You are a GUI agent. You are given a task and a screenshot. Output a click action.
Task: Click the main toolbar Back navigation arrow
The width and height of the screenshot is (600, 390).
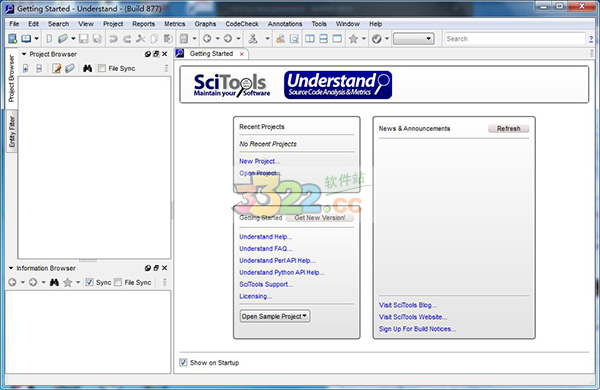[207, 39]
